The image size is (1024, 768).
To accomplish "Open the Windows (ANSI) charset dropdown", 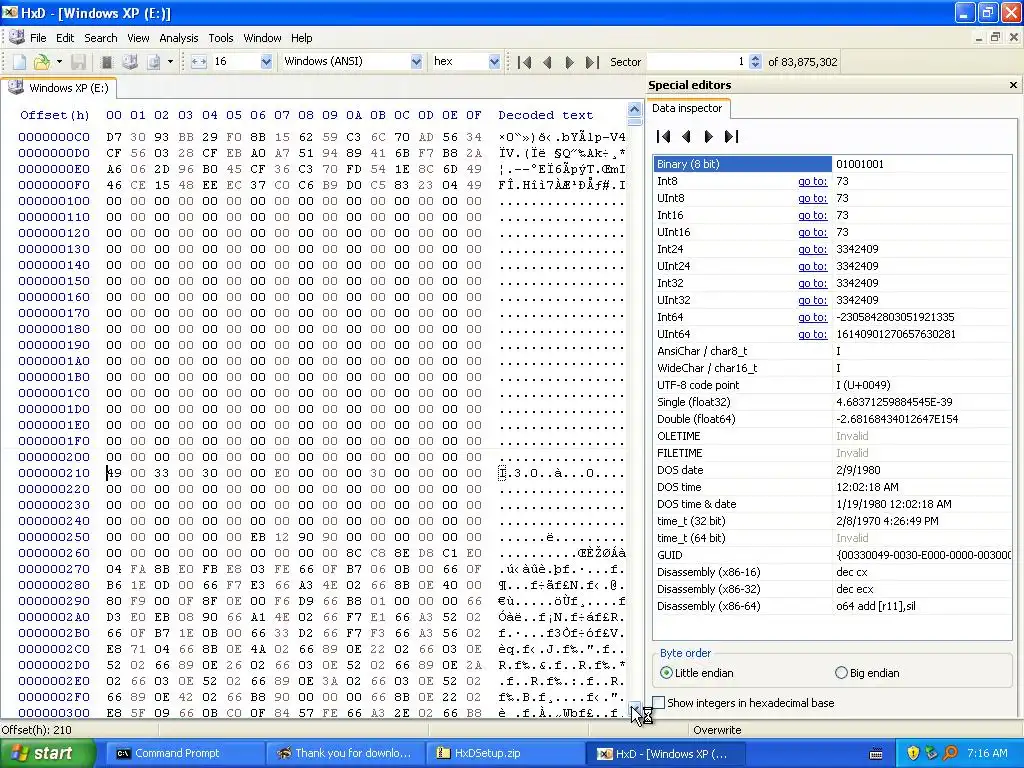I will pos(416,61).
